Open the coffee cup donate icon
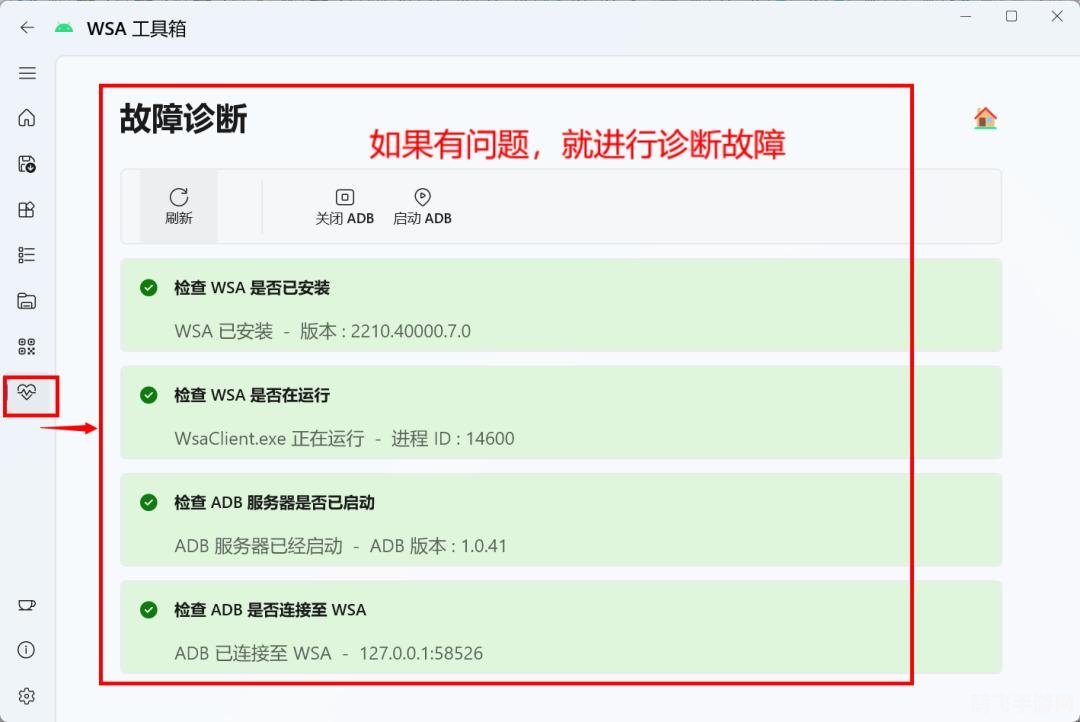 [x=27, y=604]
